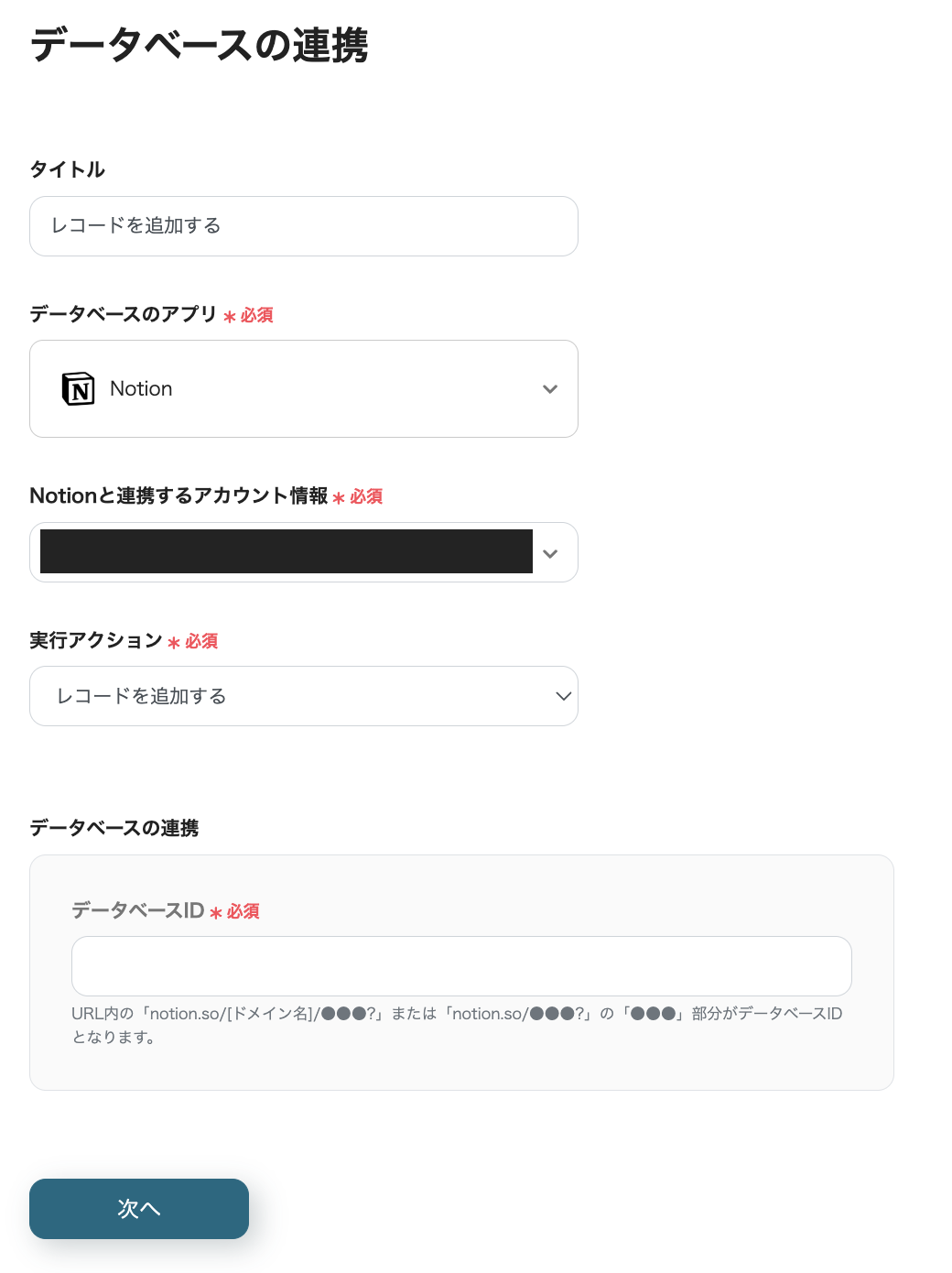The image size is (952, 1273).
Task: Click the Notion logo icon
Action: click(79, 389)
